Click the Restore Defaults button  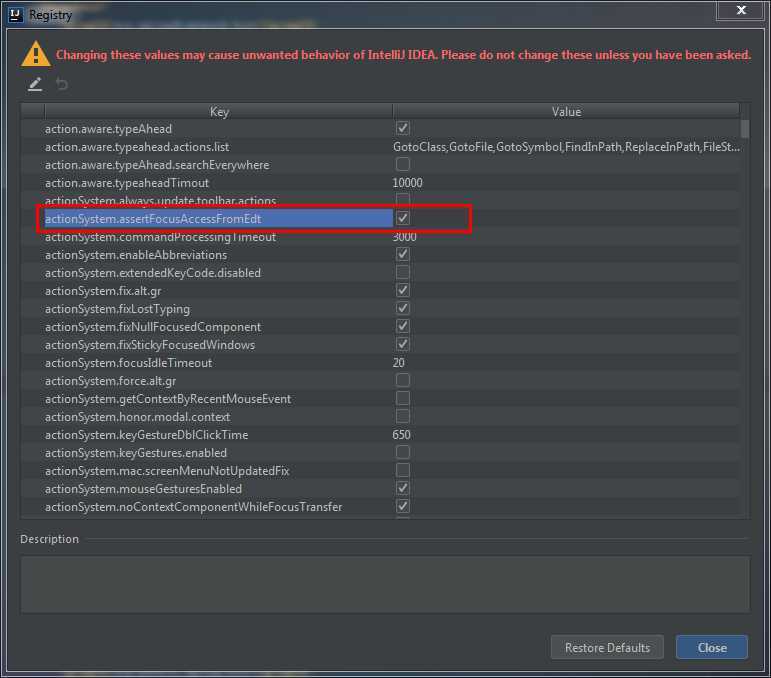click(x=607, y=648)
